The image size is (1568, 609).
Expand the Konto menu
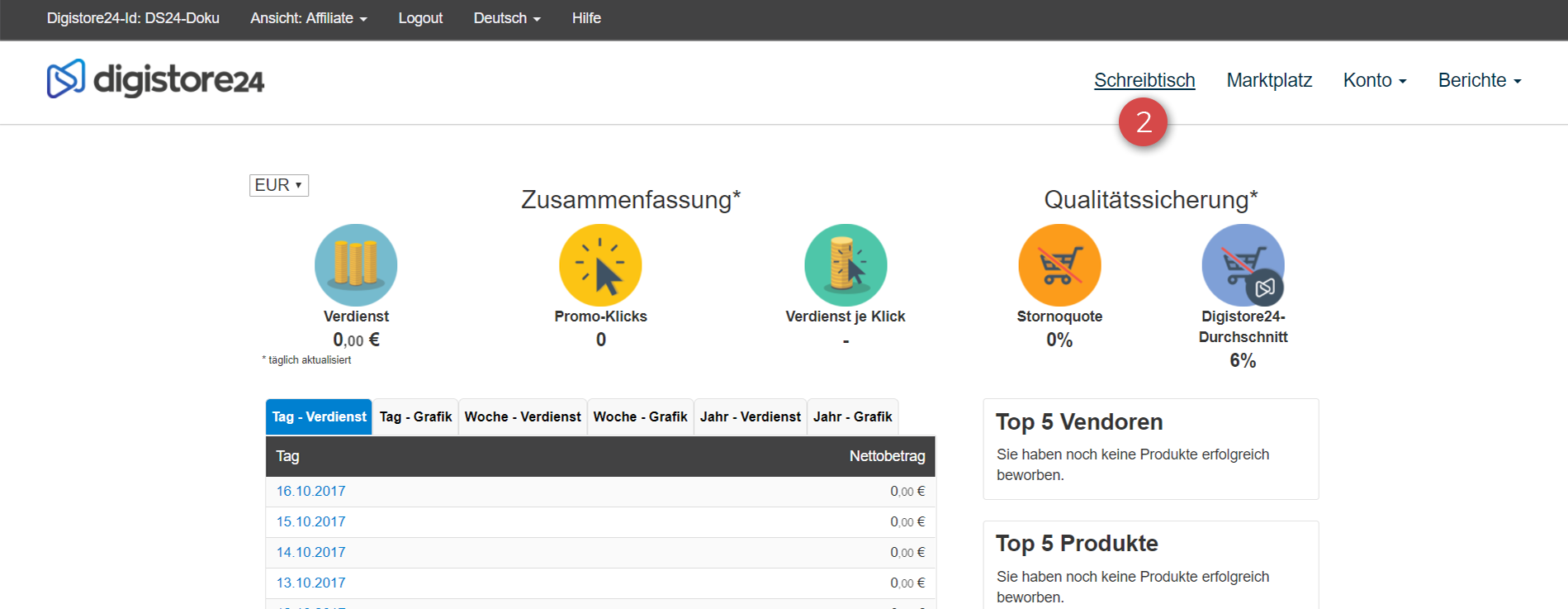[x=1375, y=80]
